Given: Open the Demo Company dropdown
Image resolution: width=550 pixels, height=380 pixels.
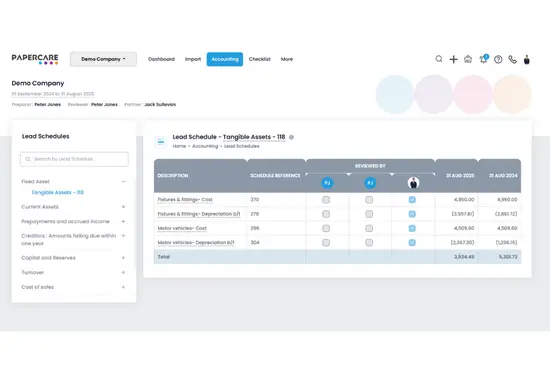Looking at the screenshot, I should tap(103, 59).
